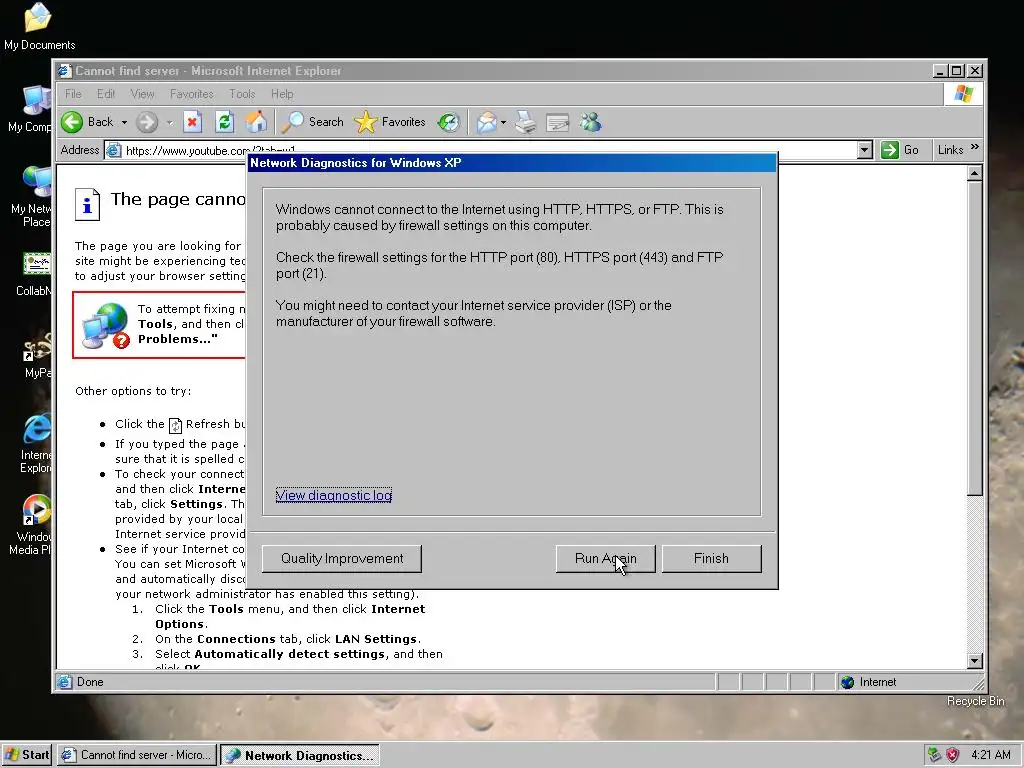Select Windows Media Player desktop icon
Screen dimensions: 1024x768
tap(37, 510)
